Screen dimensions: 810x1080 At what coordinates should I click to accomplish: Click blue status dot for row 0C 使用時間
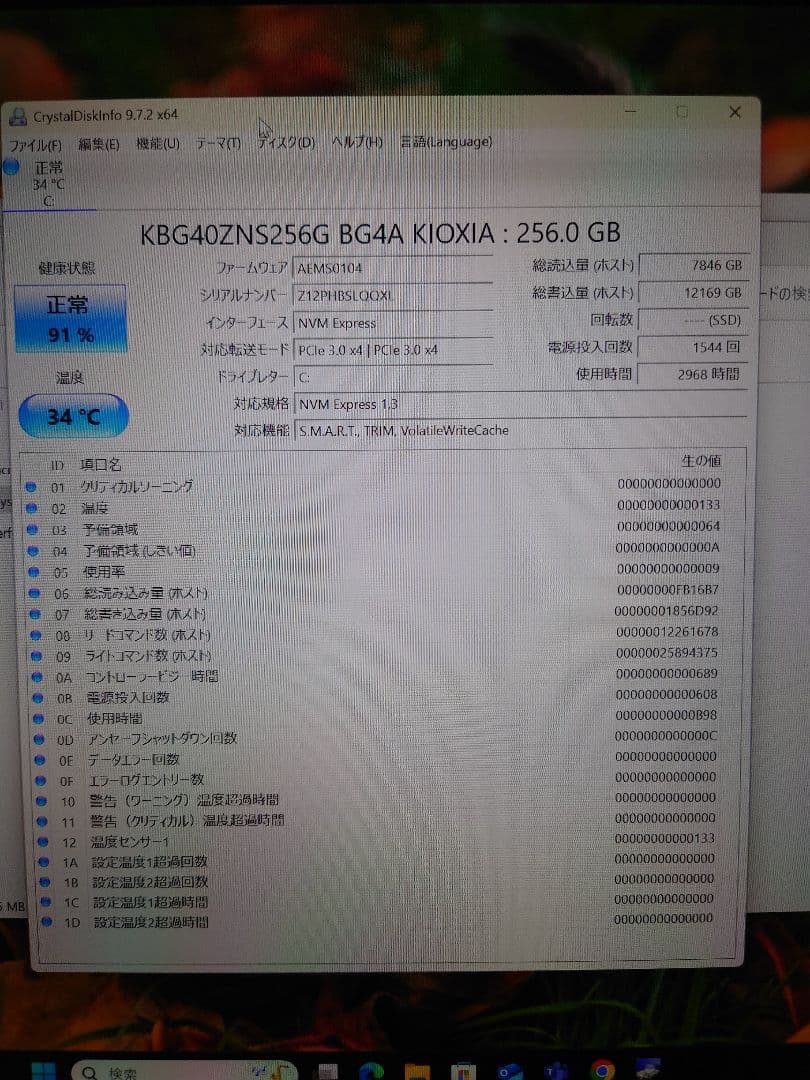click(x=35, y=718)
